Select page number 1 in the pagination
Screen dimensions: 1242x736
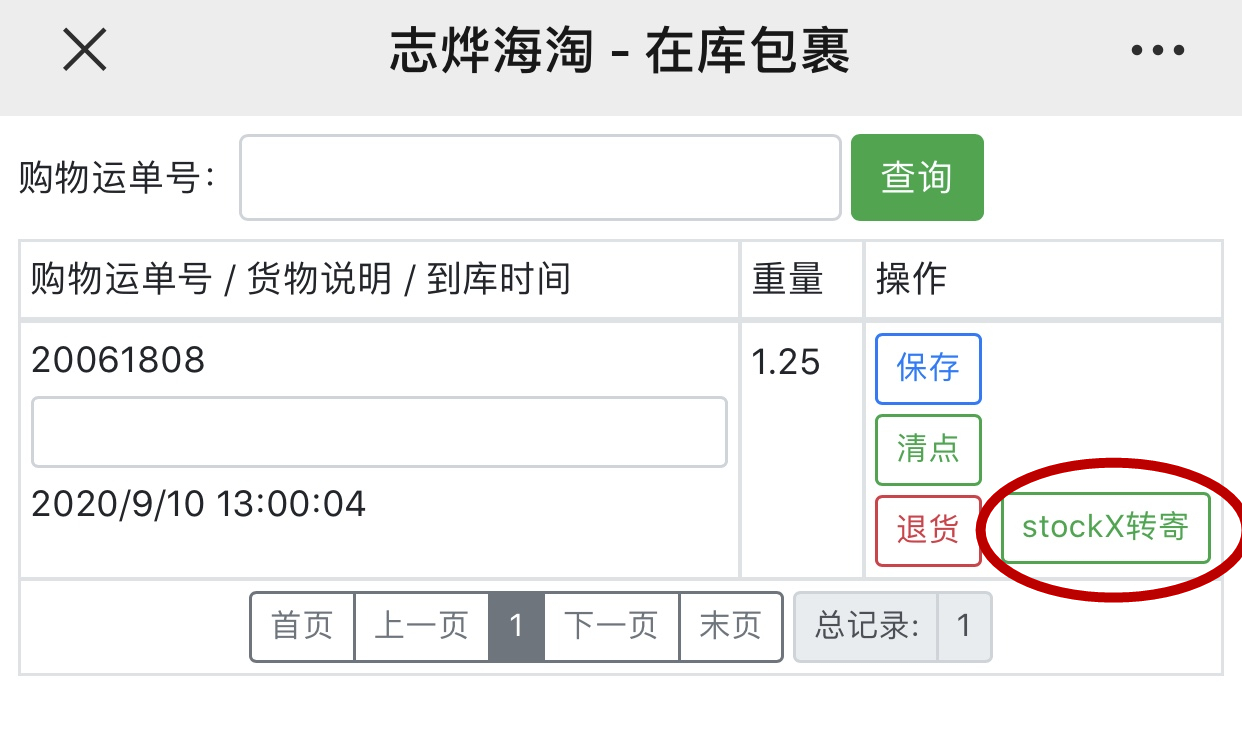tap(516, 627)
